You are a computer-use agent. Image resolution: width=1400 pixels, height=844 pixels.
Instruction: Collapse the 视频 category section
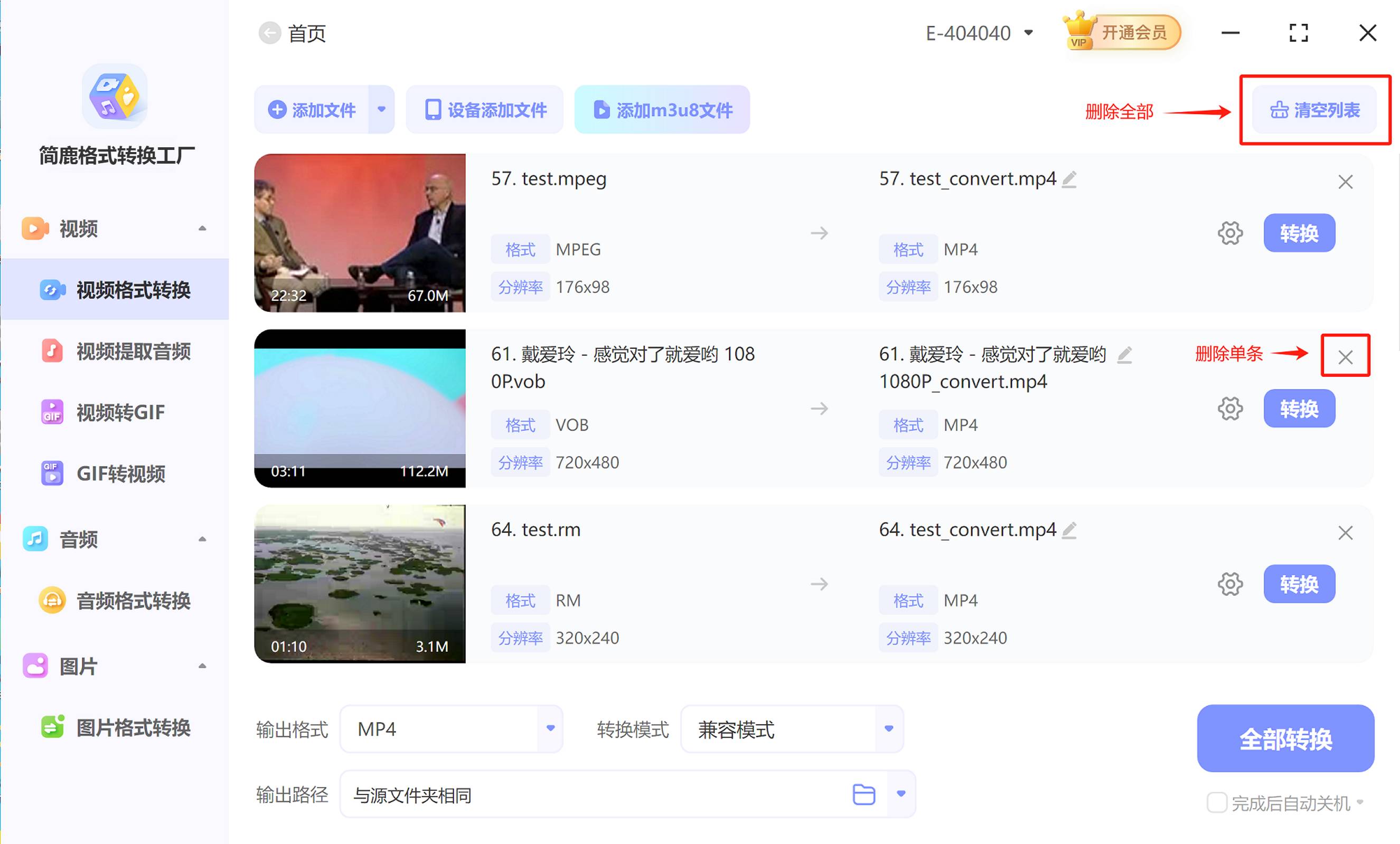pos(203,229)
